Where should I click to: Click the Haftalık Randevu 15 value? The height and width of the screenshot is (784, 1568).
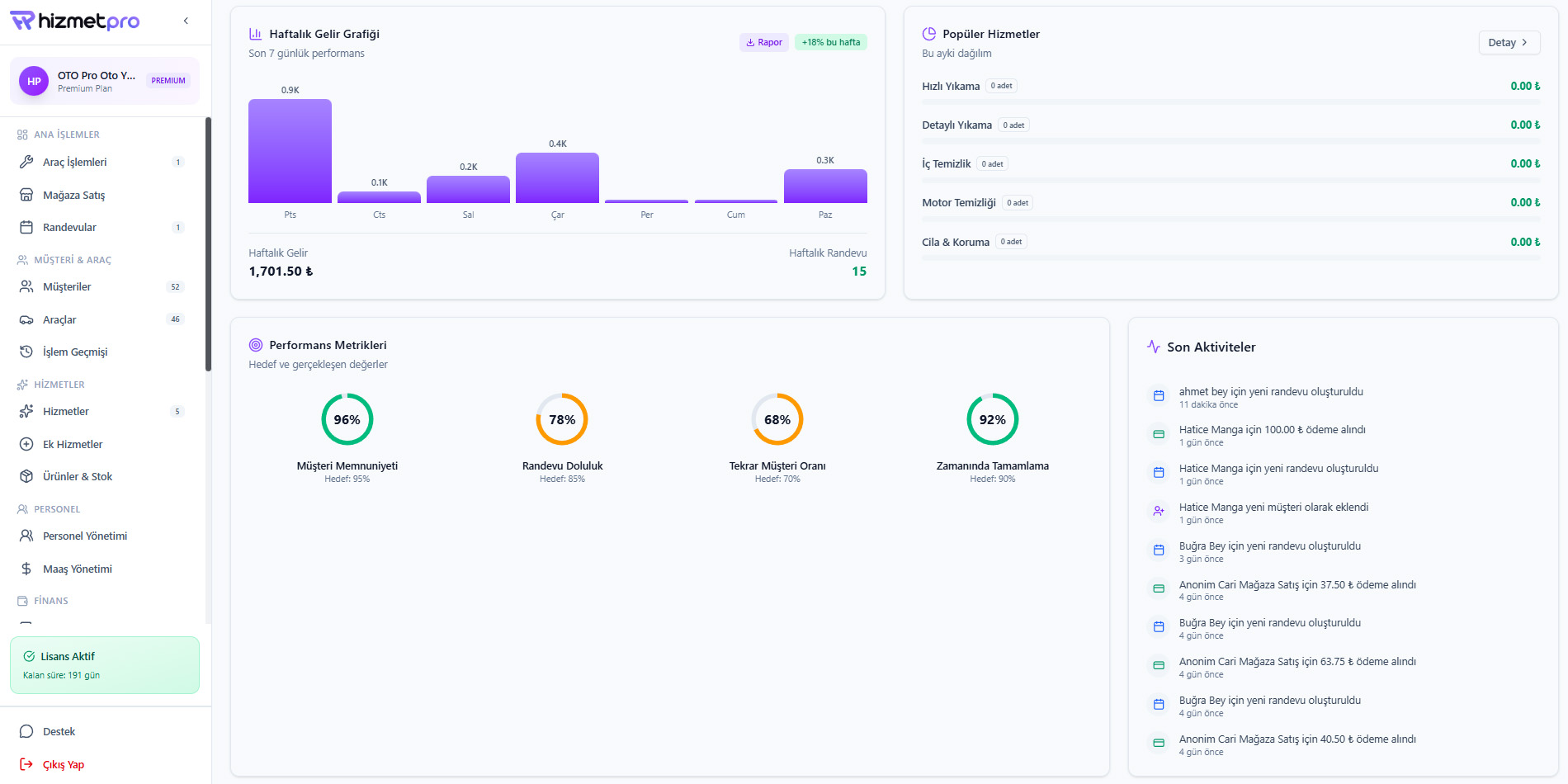pyautogui.click(x=859, y=272)
